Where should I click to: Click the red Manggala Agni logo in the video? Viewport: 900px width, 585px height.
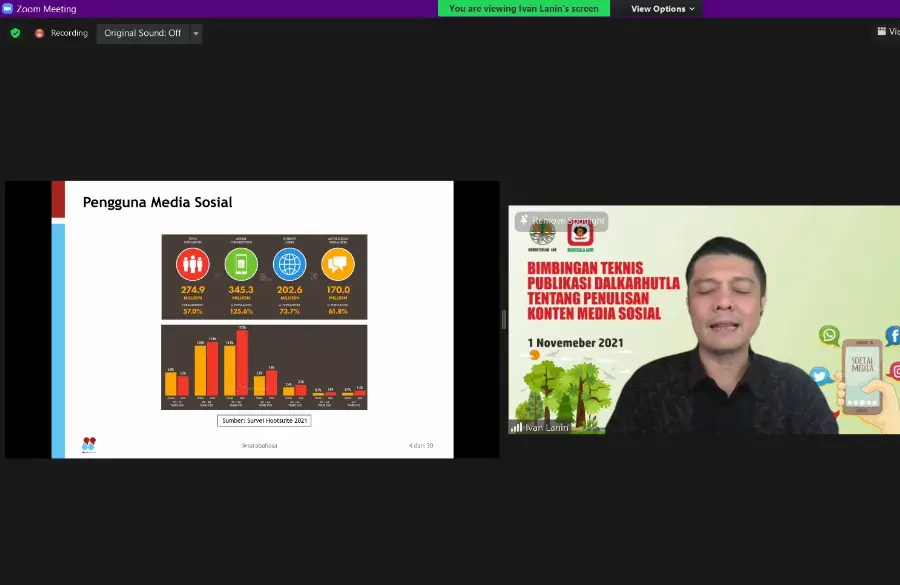tap(580, 235)
